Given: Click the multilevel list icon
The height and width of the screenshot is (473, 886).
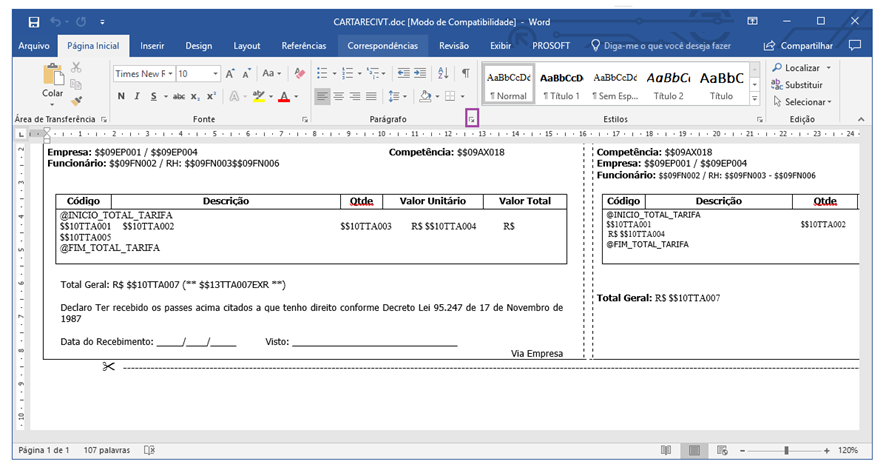Looking at the screenshot, I should click(x=373, y=73).
